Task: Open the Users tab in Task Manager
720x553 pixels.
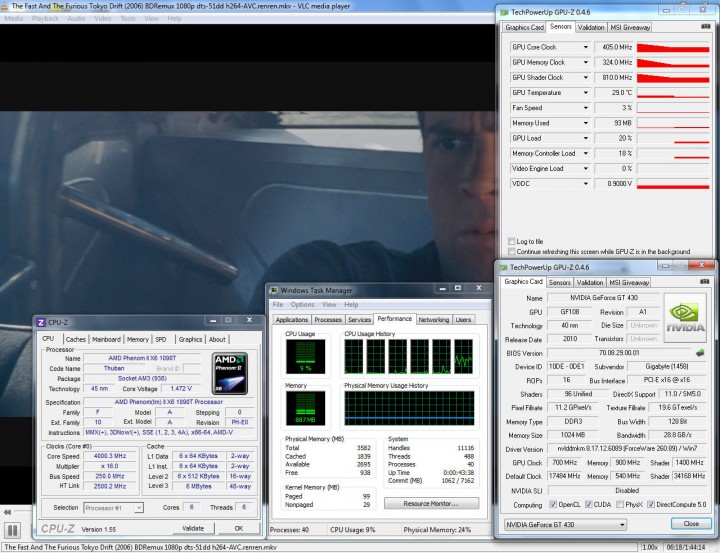Action: (x=463, y=319)
